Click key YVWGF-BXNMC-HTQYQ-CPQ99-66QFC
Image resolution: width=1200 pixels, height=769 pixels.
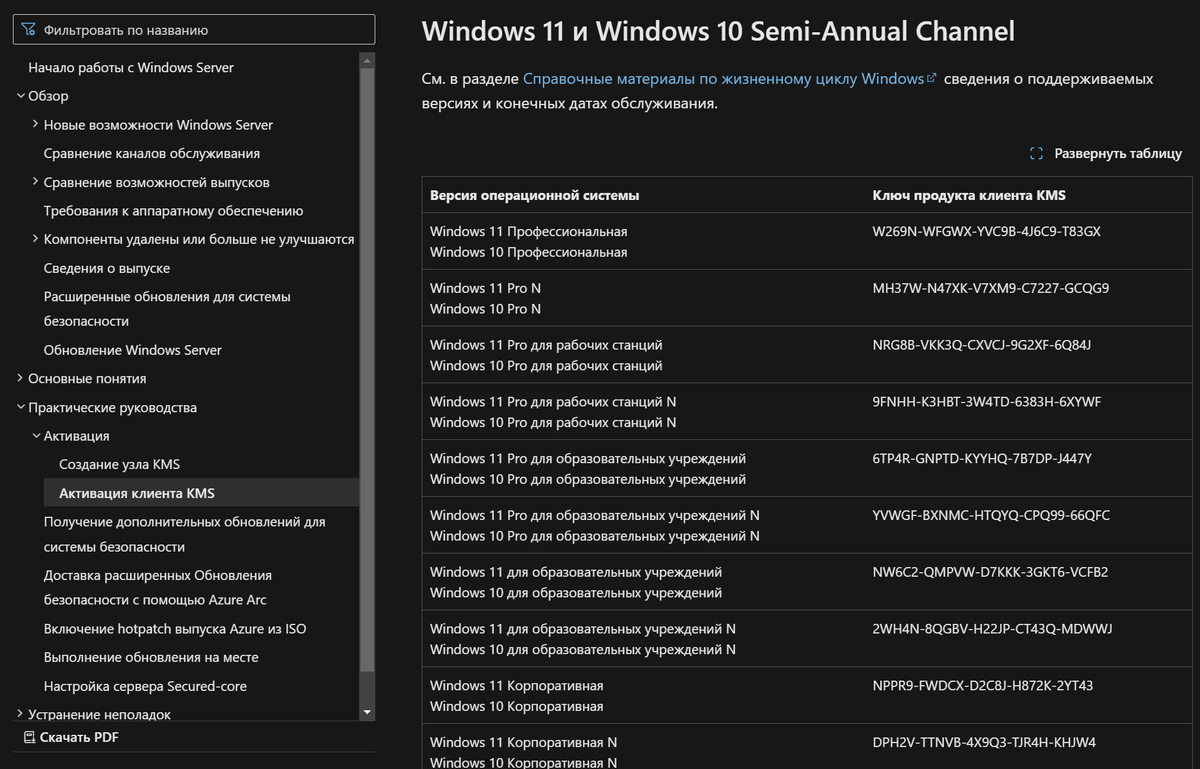tap(991, 515)
